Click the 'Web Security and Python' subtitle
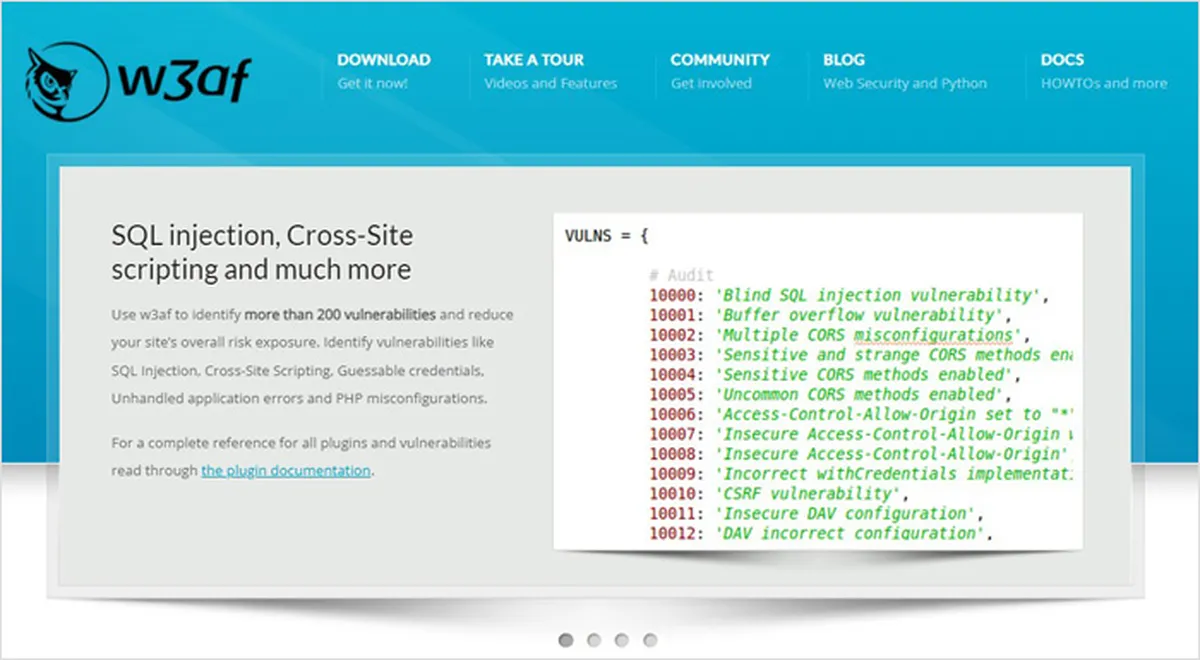Image resolution: width=1200 pixels, height=660 pixels. point(905,84)
